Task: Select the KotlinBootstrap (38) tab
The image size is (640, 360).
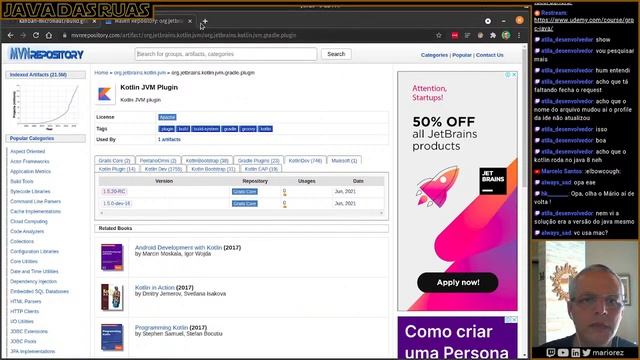Action: (x=207, y=161)
